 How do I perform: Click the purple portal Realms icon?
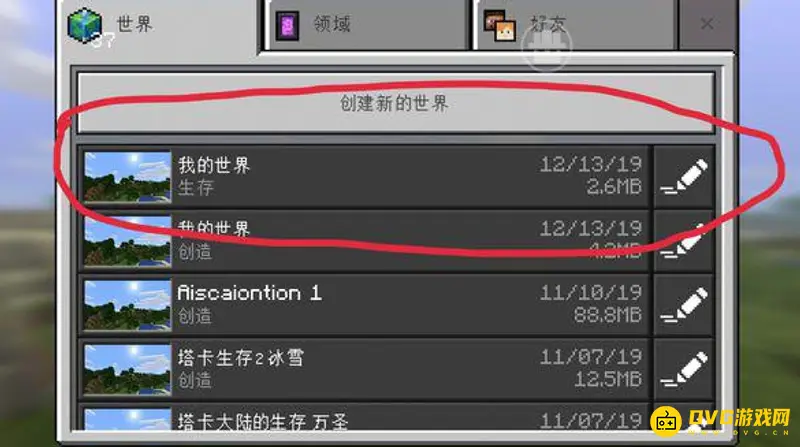287,25
